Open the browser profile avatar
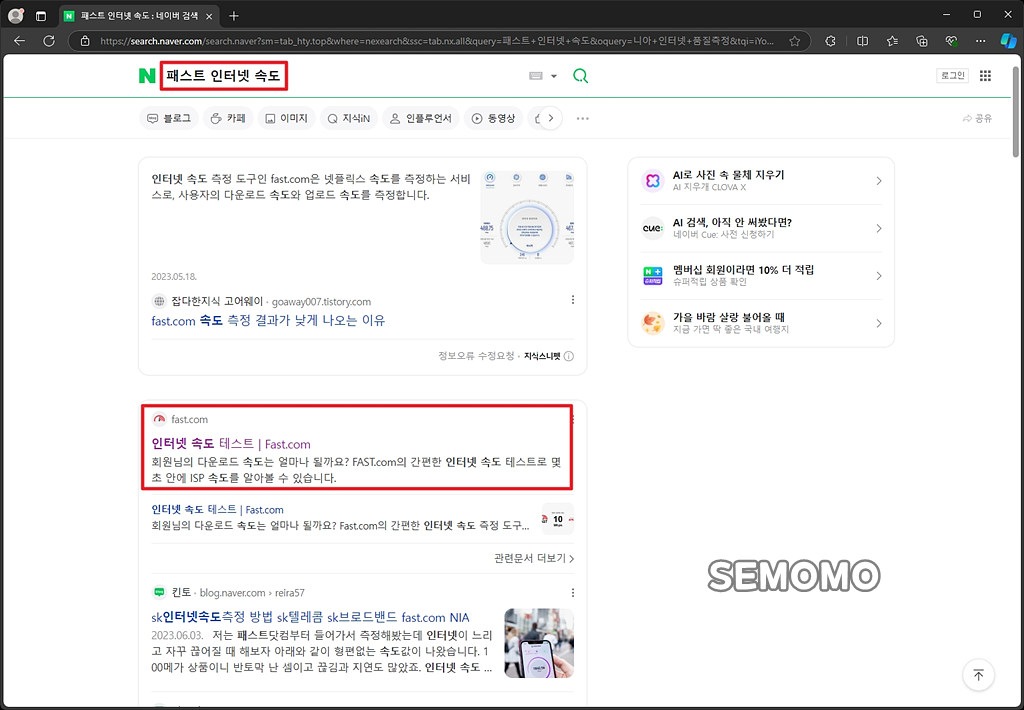Image resolution: width=1024 pixels, height=710 pixels. 15,16
